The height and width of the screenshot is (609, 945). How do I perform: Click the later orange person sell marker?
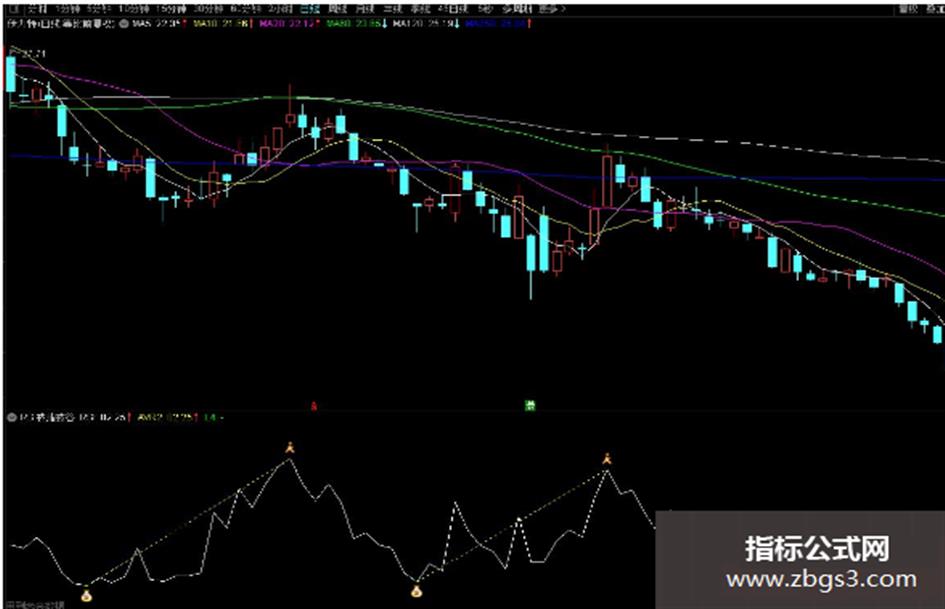(607, 458)
